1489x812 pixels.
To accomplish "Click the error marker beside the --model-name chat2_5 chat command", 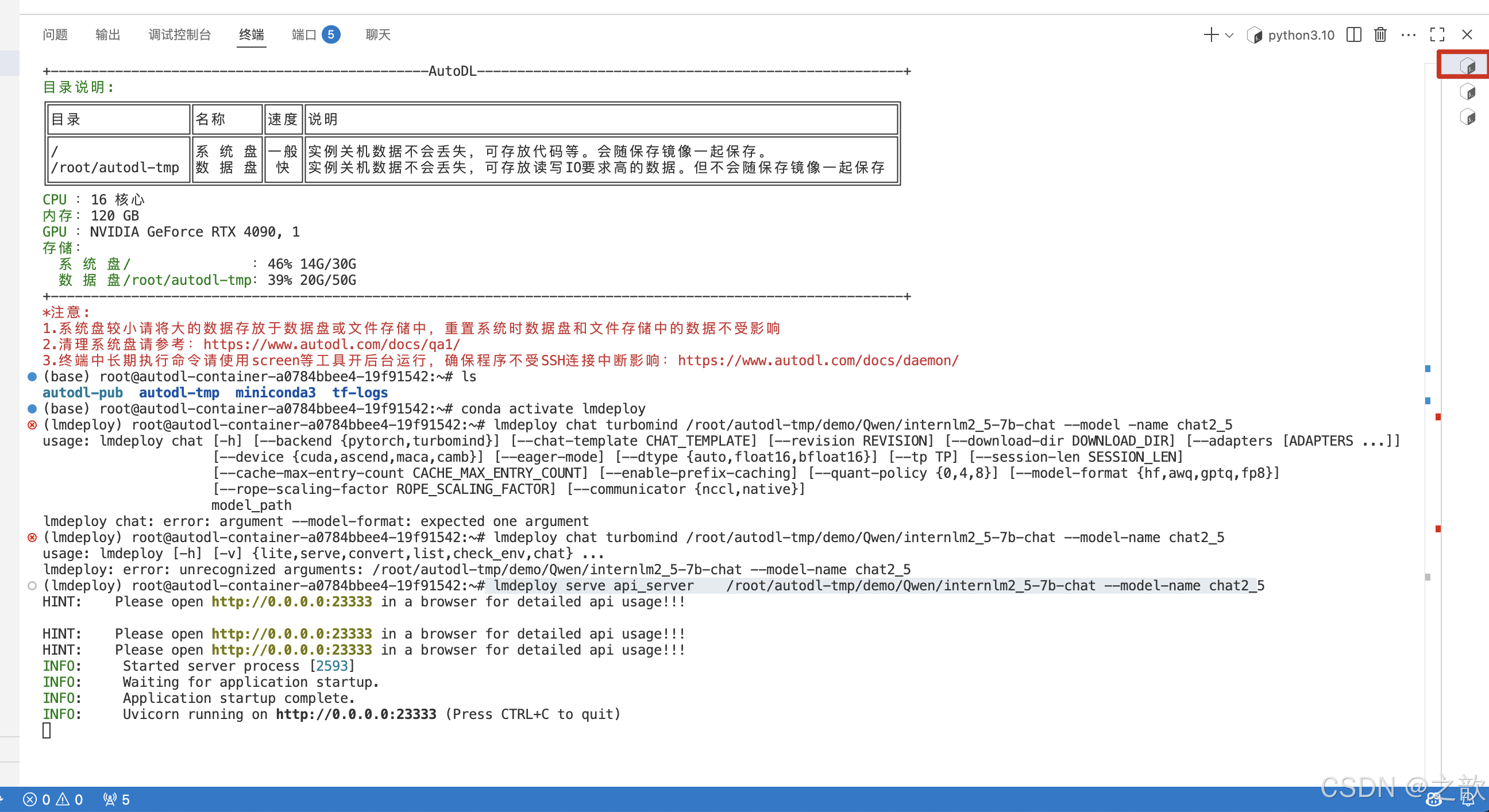I will 32,538.
